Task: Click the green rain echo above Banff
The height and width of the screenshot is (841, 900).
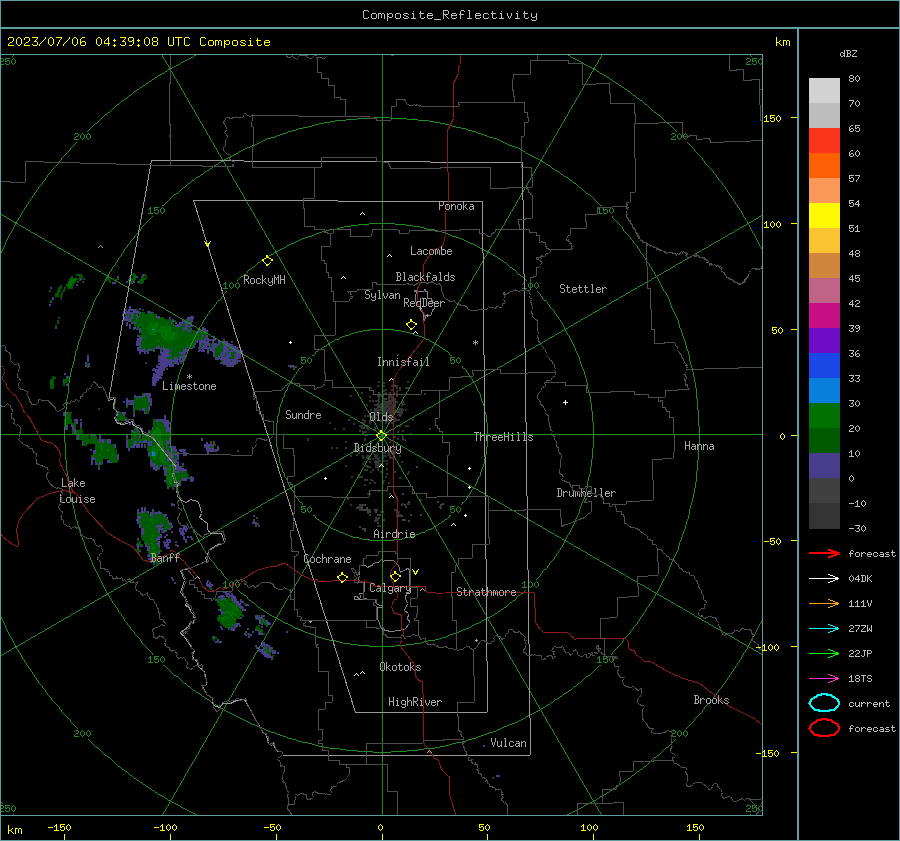Action: (152, 532)
